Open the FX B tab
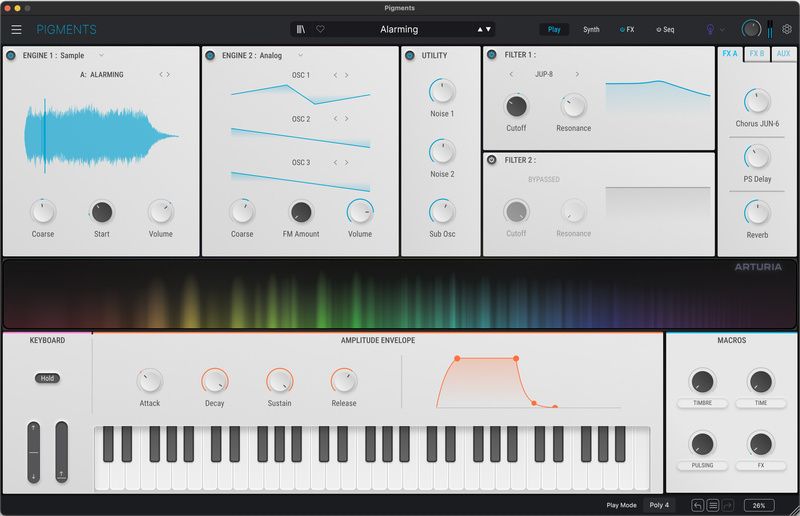The image size is (800, 516). pyautogui.click(x=757, y=54)
